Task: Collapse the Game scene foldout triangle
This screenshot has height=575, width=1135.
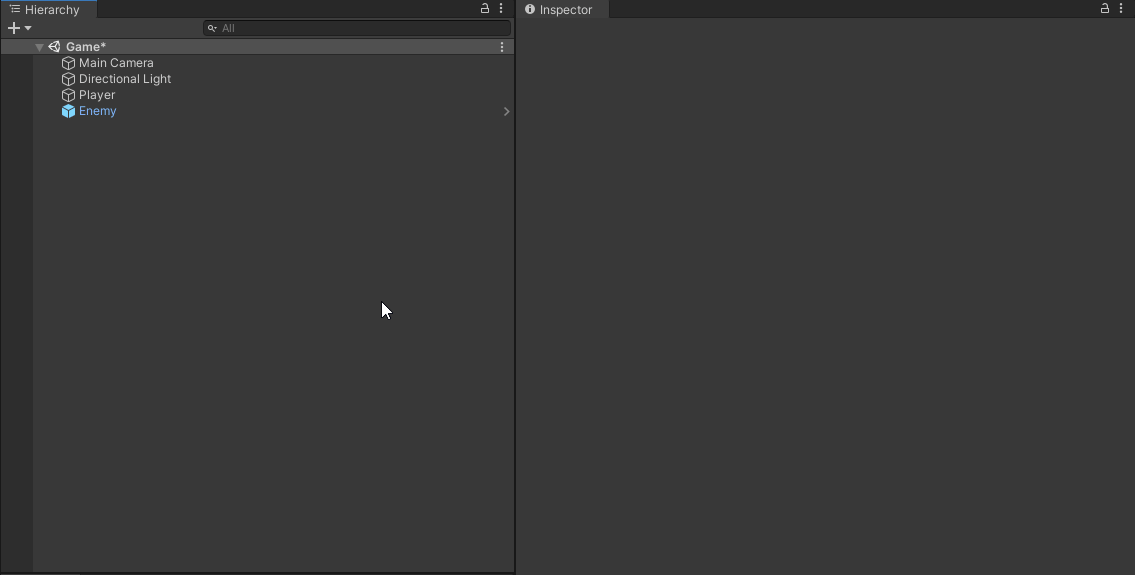Action: tap(40, 47)
